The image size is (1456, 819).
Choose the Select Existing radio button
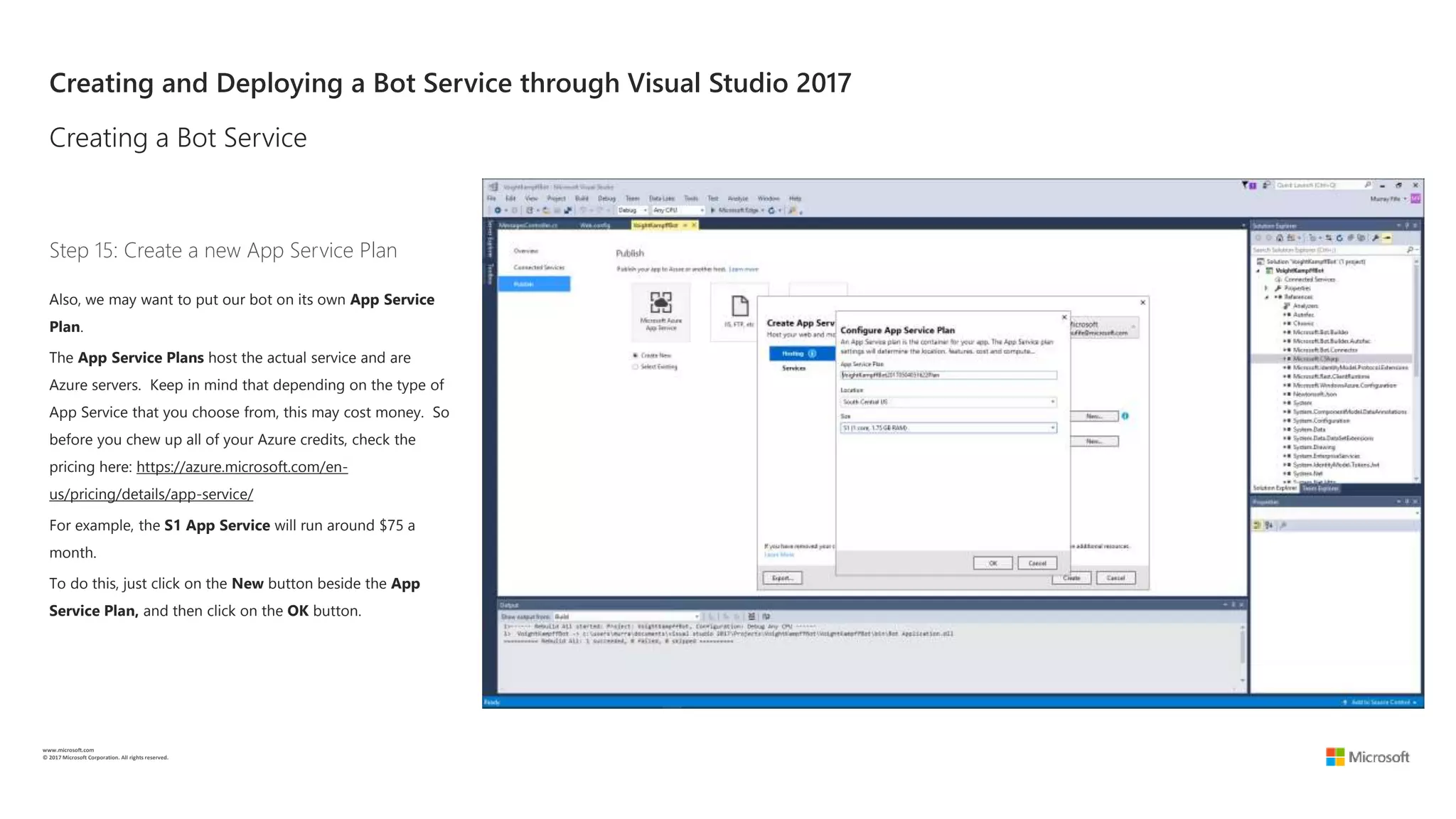click(635, 367)
